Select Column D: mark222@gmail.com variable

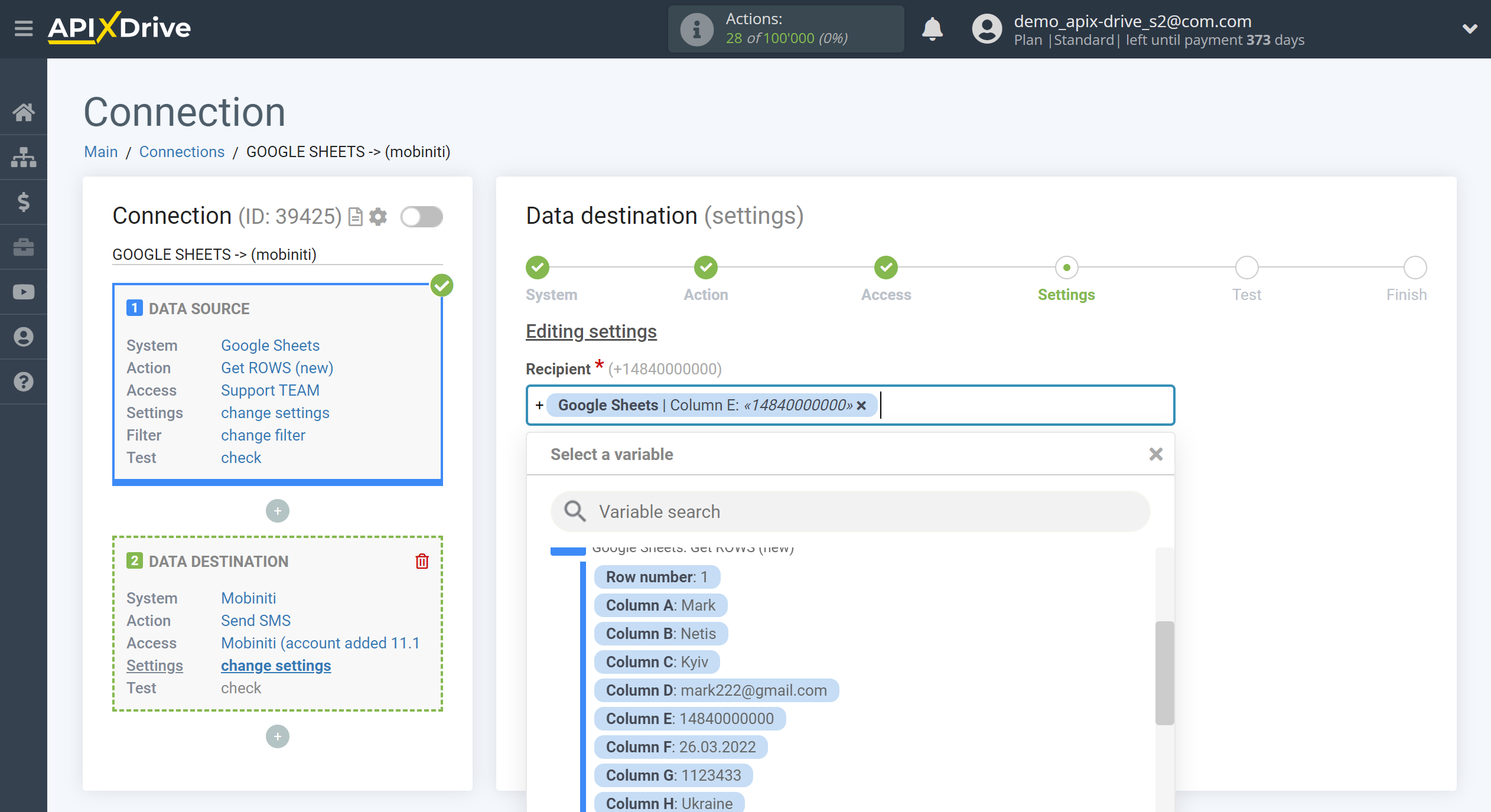(x=717, y=690)
